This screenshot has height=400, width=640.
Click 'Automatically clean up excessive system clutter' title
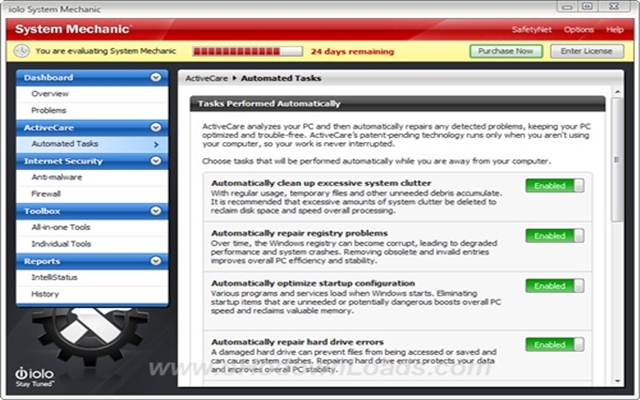tap(321, 183)
